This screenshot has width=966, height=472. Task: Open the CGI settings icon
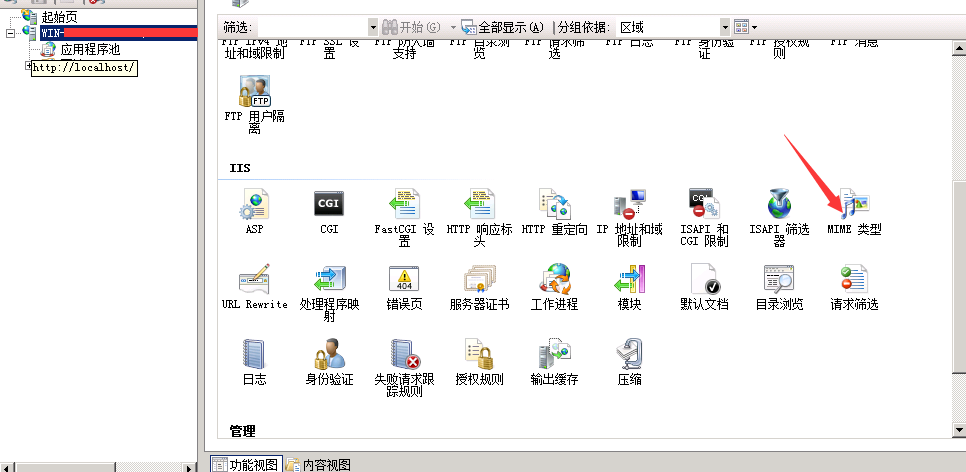pos(329,204)
